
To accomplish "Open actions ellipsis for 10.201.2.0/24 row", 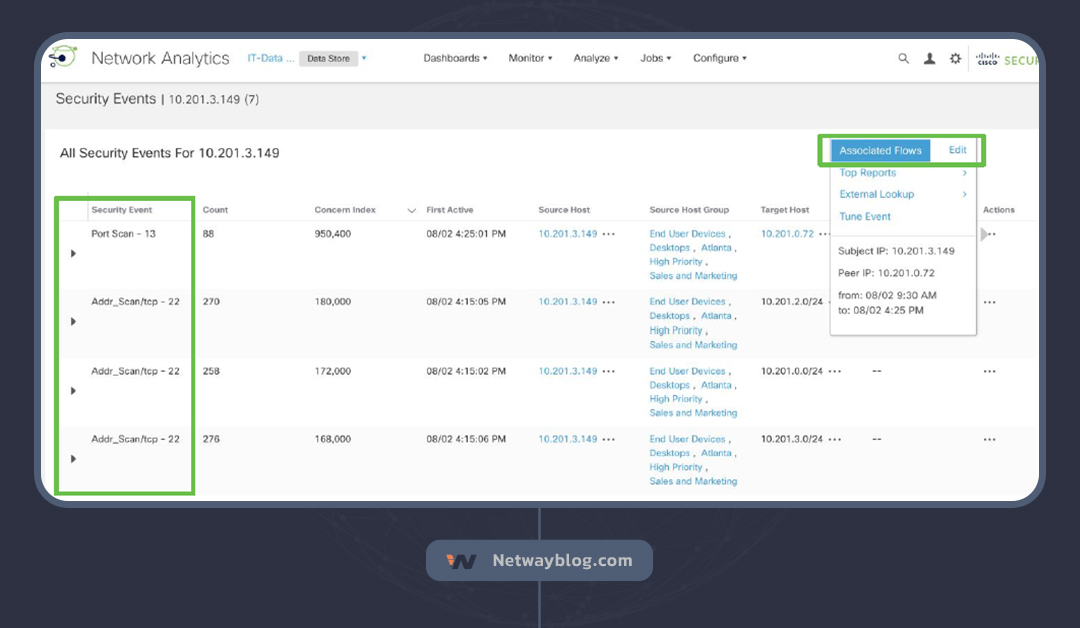I will pos(989,302).
